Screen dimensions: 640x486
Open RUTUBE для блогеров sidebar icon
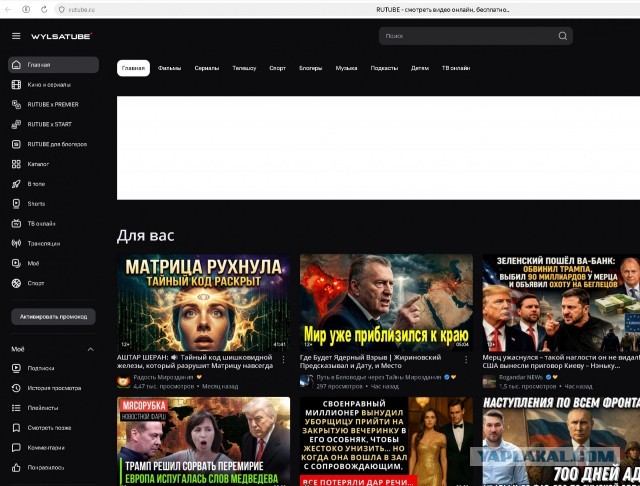16,144
